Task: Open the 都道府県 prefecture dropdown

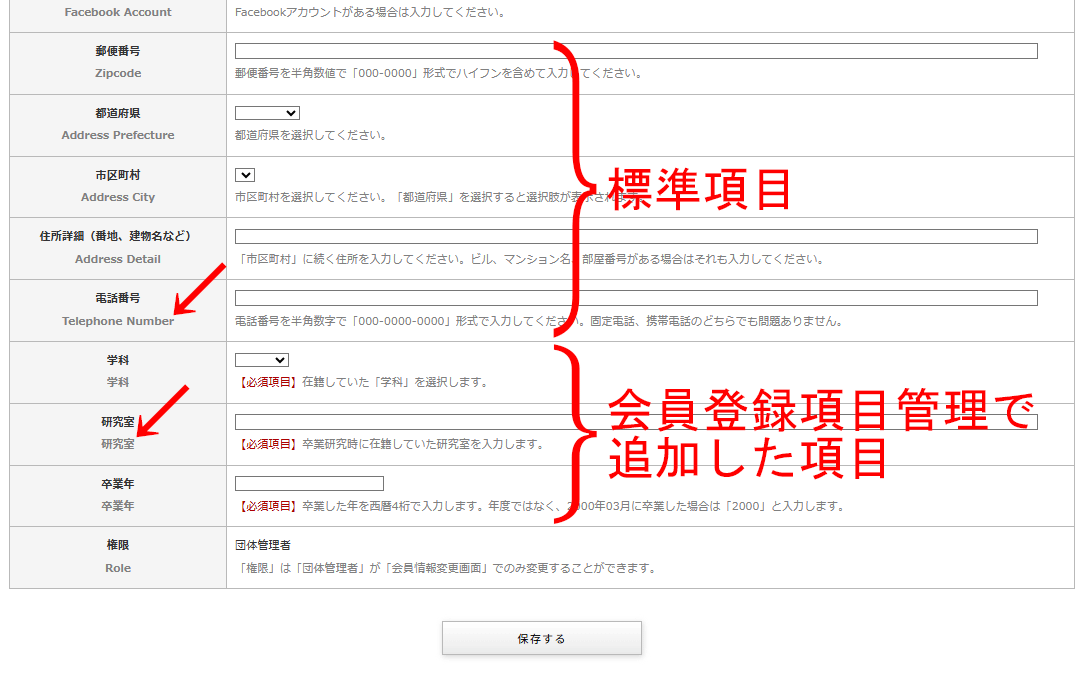Action: tap(265, 112)
